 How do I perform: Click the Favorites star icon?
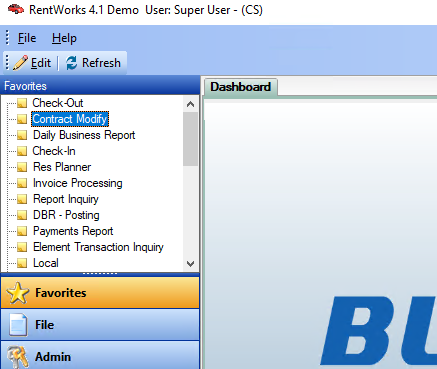[18, 293]
